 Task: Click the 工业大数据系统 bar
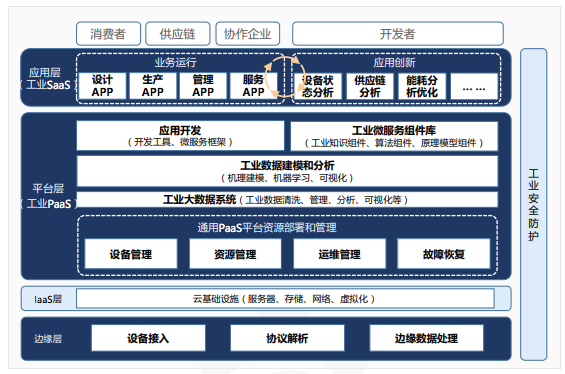click(x=287, y=200)
